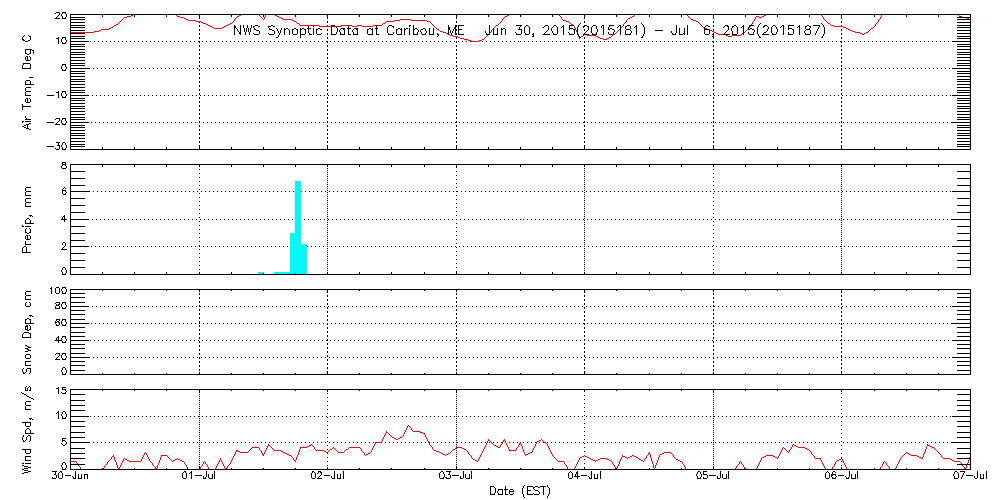This screenshot has width=1000, height=500.
Task: Click the tallest cyan precipitation bar
Action: coord(298,226)
